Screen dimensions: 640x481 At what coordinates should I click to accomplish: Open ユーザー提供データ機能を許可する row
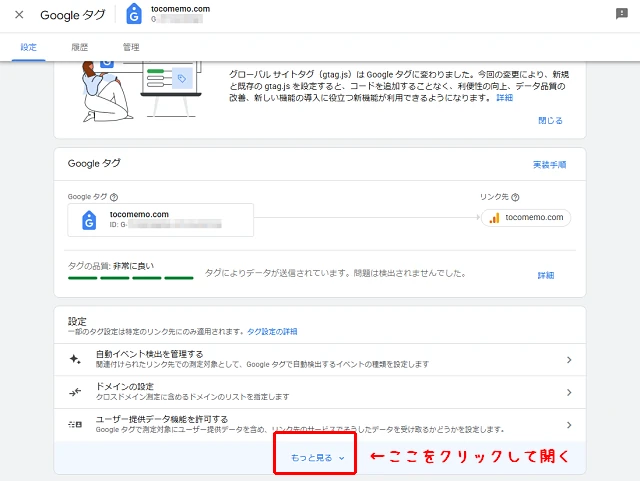click(320, 425)
